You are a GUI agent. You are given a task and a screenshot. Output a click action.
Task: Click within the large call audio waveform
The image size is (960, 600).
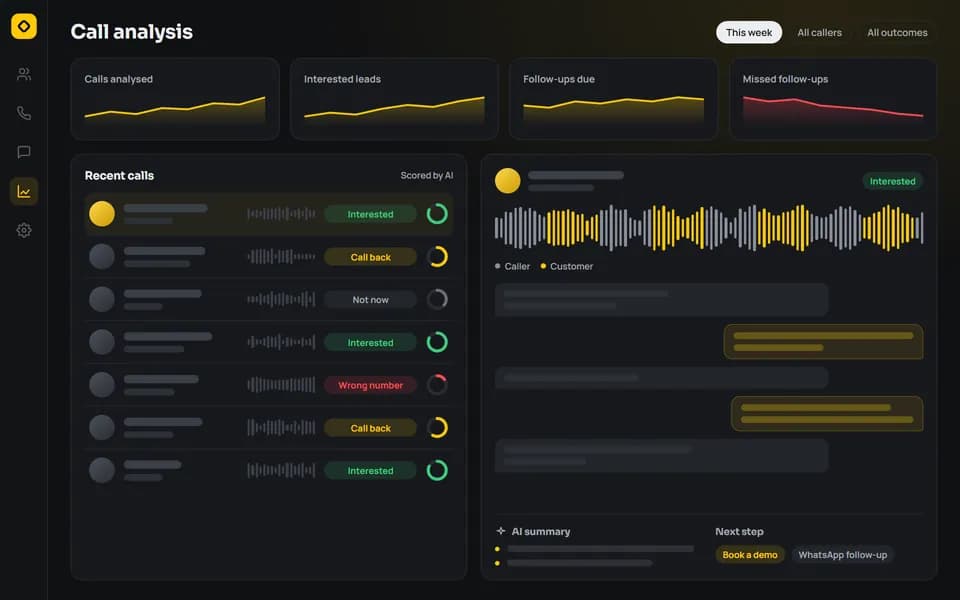point(709,228)
